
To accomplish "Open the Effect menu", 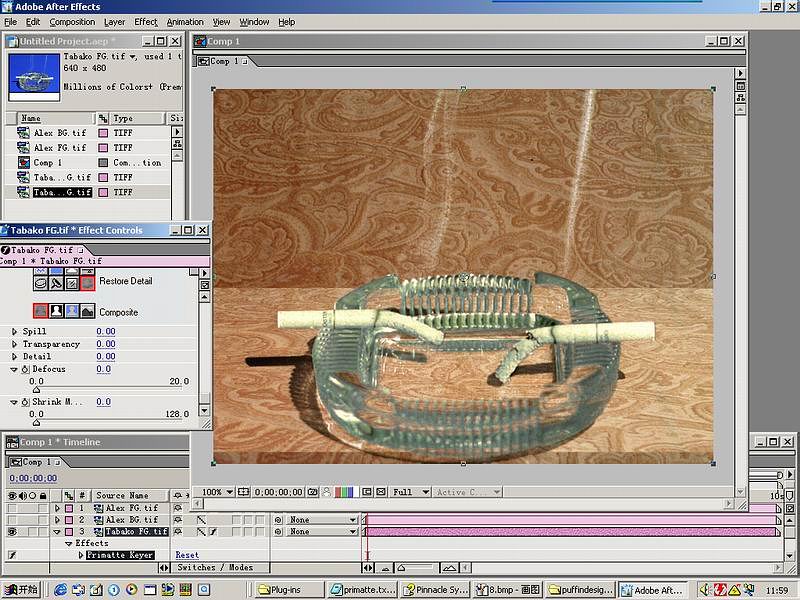I will click(146, 22).
